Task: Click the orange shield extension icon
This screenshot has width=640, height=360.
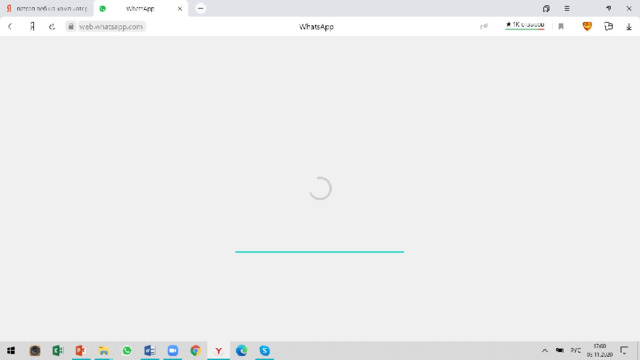Action: [x=587, y=26]
